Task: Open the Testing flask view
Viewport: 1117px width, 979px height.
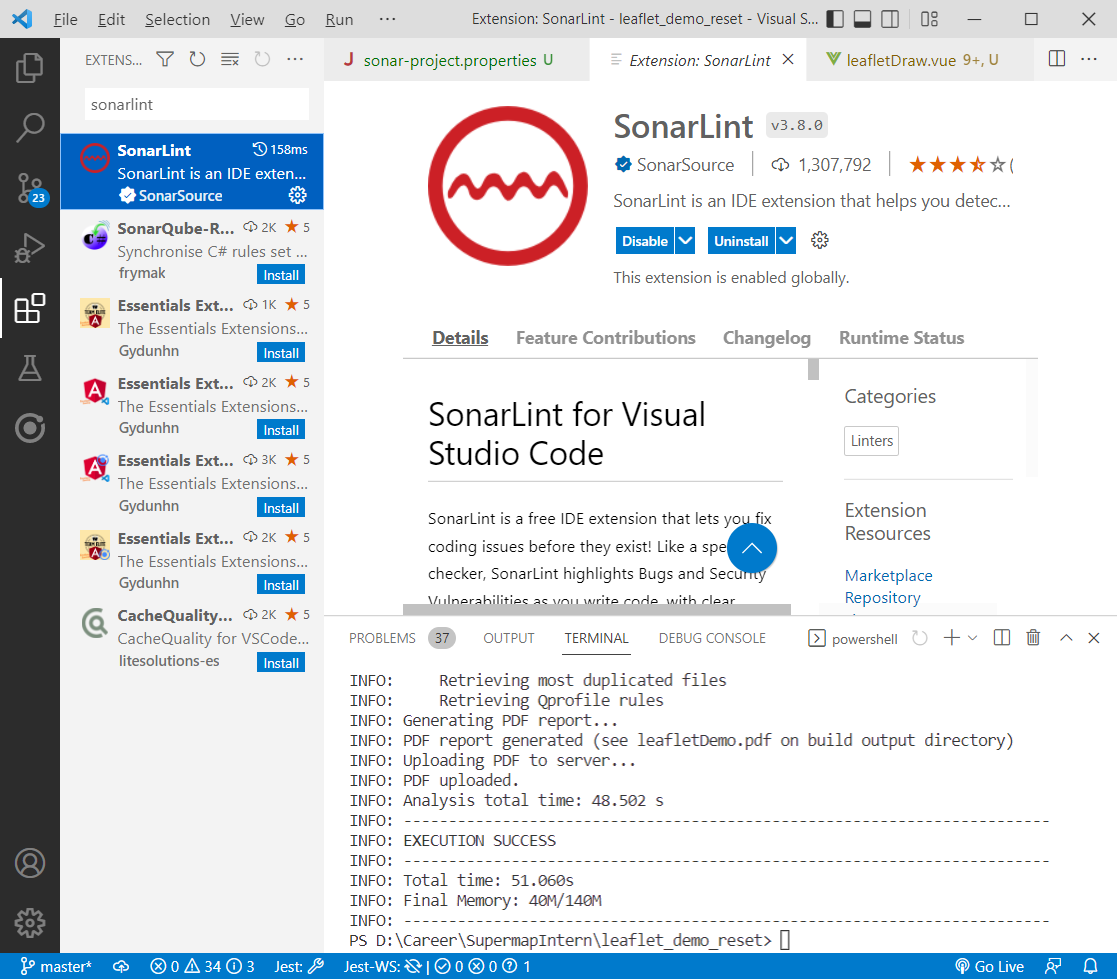Action: click(x=30, y=368)
